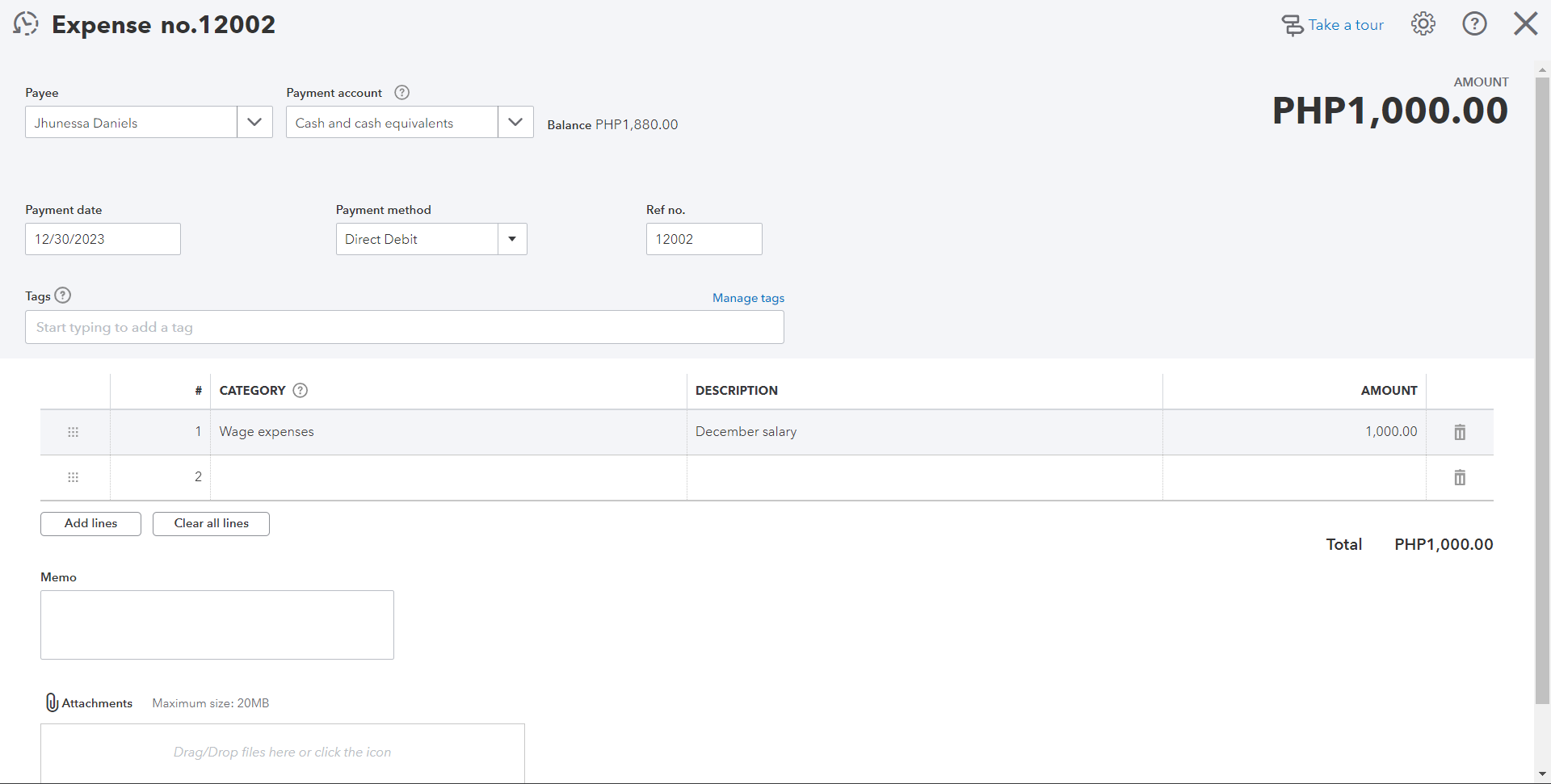This screenshot has width=1551, height=784.
Task: Click the Payment date field
Action: tap(103, 239)
